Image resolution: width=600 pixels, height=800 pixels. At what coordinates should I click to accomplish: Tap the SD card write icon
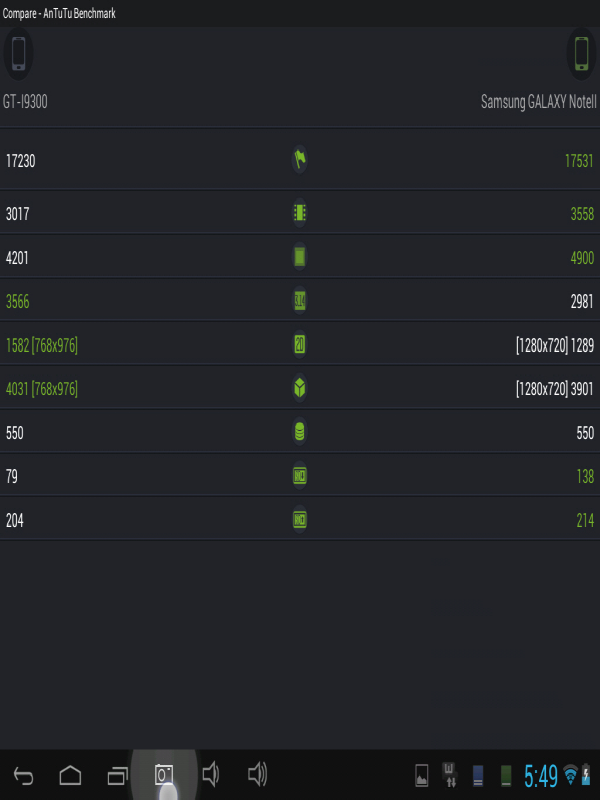(299, 476)
